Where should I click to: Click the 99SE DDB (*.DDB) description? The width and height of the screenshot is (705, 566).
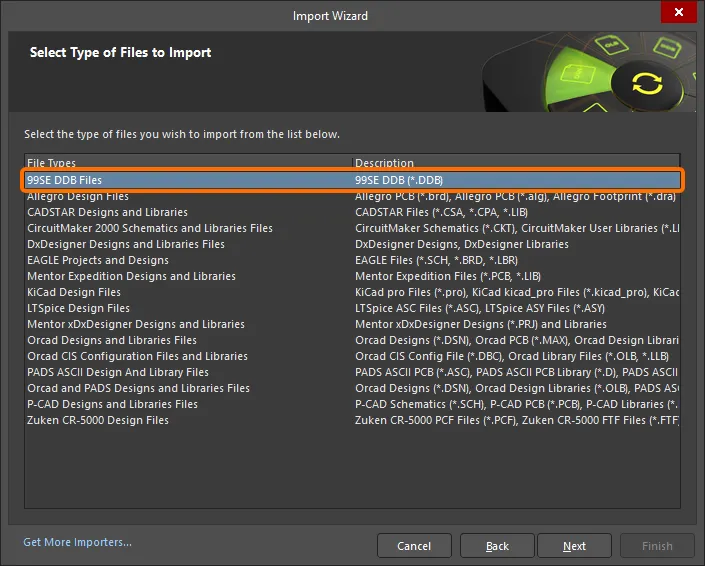point(399,180)
